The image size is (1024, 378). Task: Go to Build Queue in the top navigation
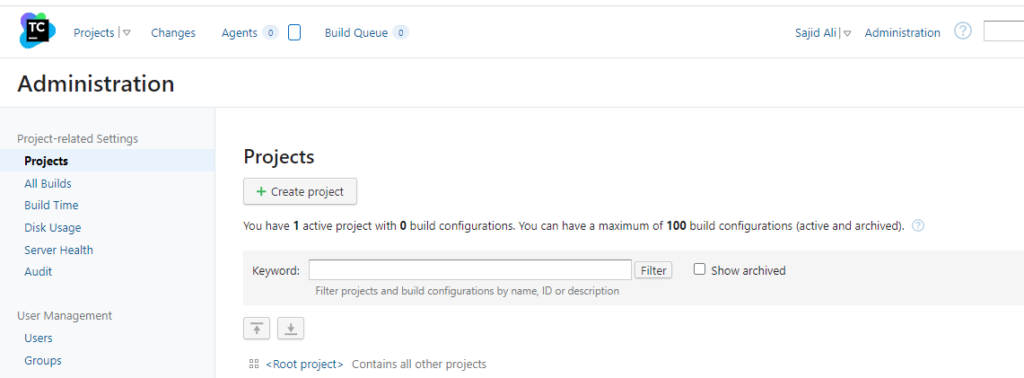356,33
